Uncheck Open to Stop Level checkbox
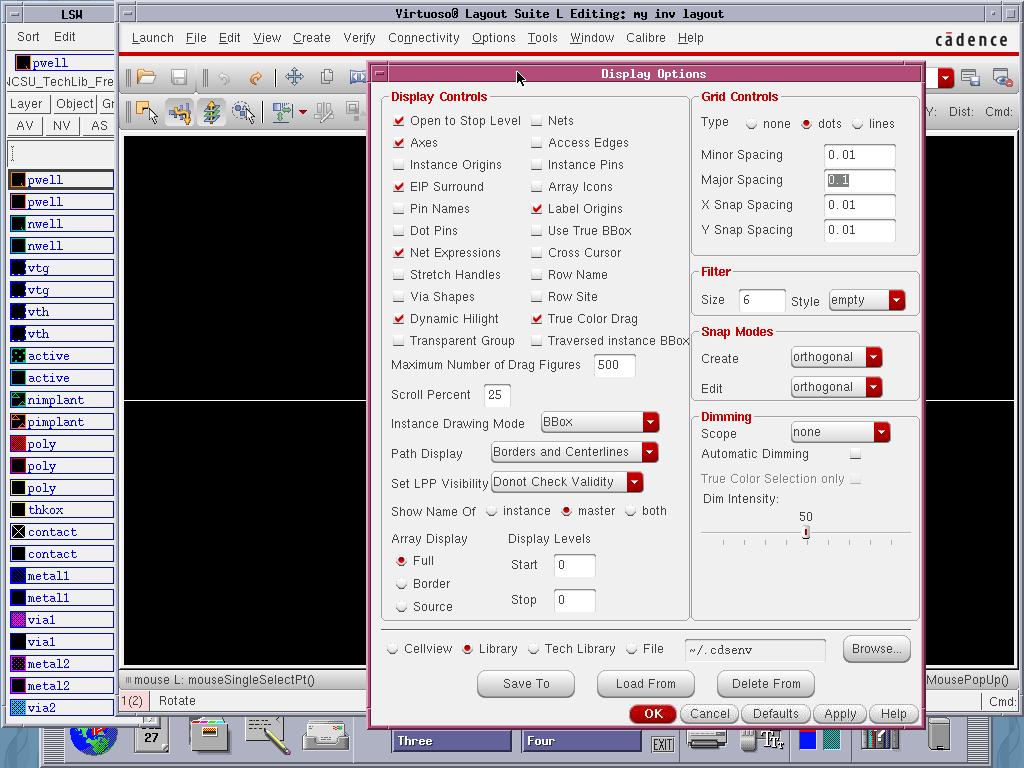The image size is (1024, 768). 399,121
